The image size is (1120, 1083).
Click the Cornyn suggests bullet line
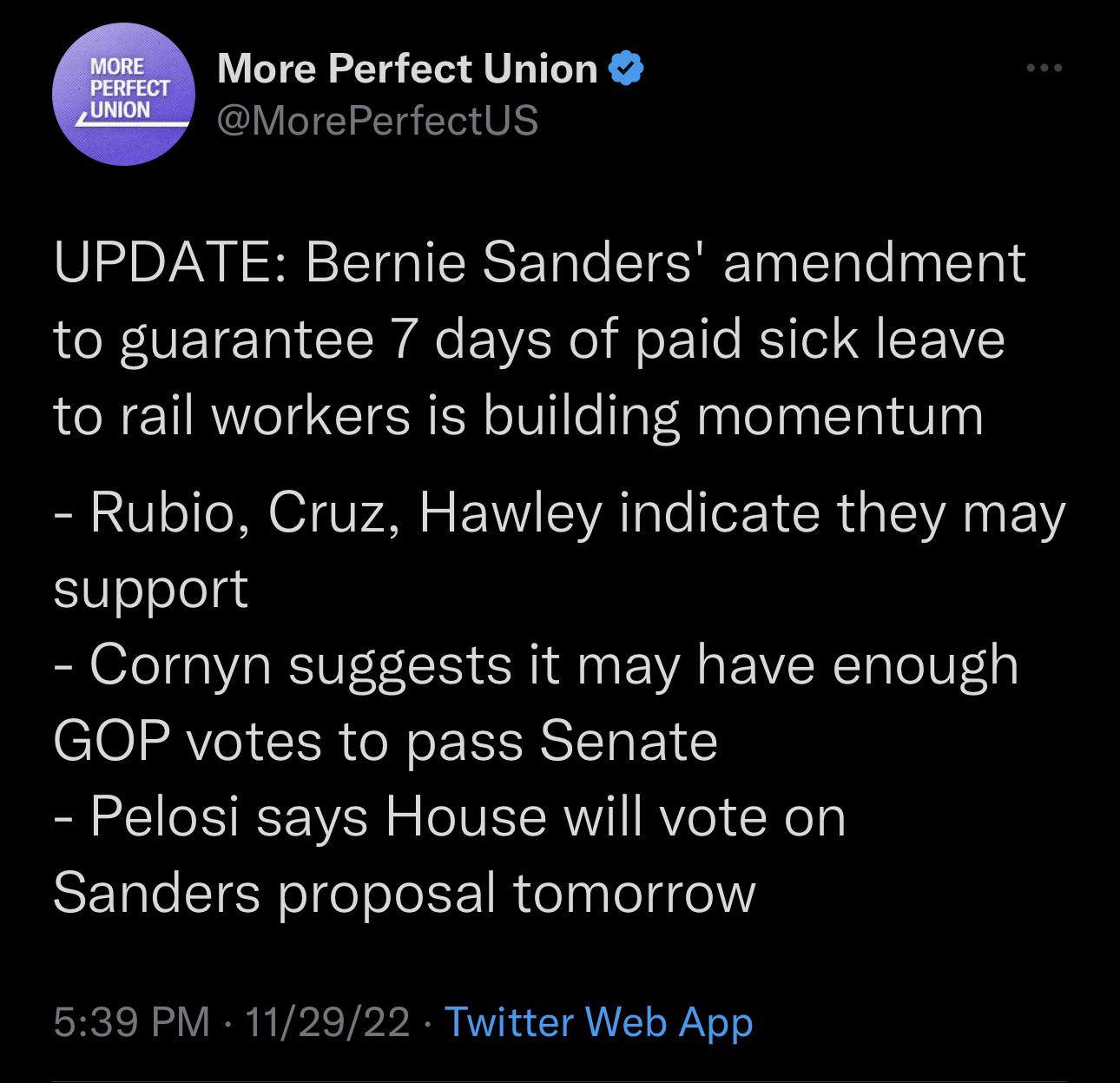536,666
